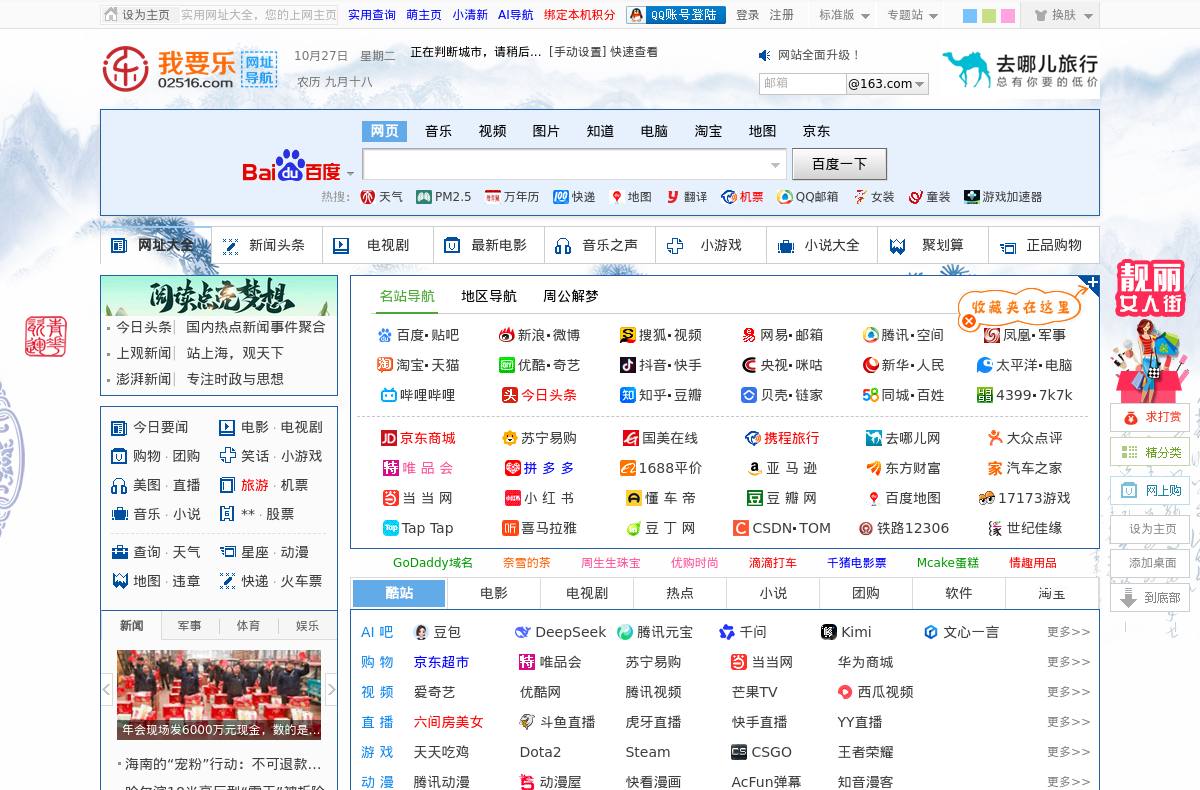Pick the pink skin color swatch
The width and height of the screenshot is (1200, 790).
[1008, 16]
